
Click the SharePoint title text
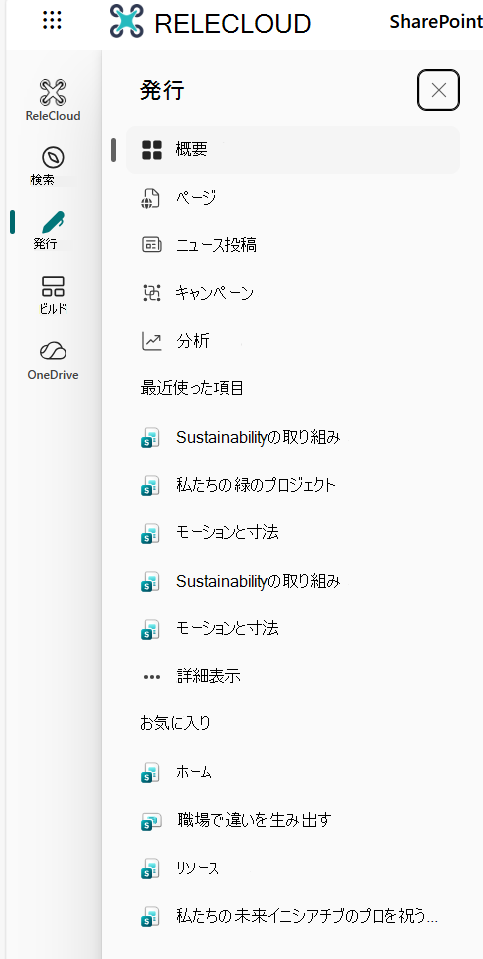click(x=436, y=21)
